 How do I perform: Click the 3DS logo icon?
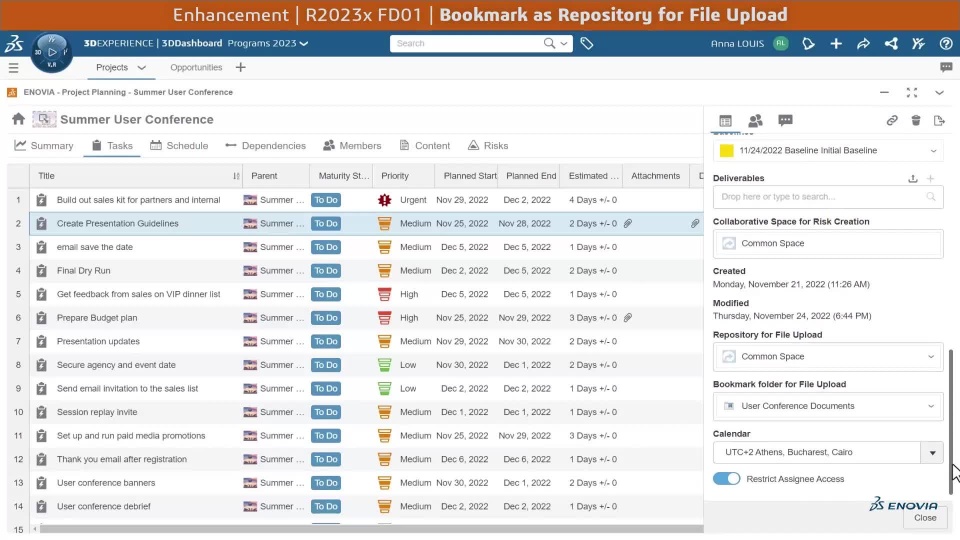[x=13, y=43]
